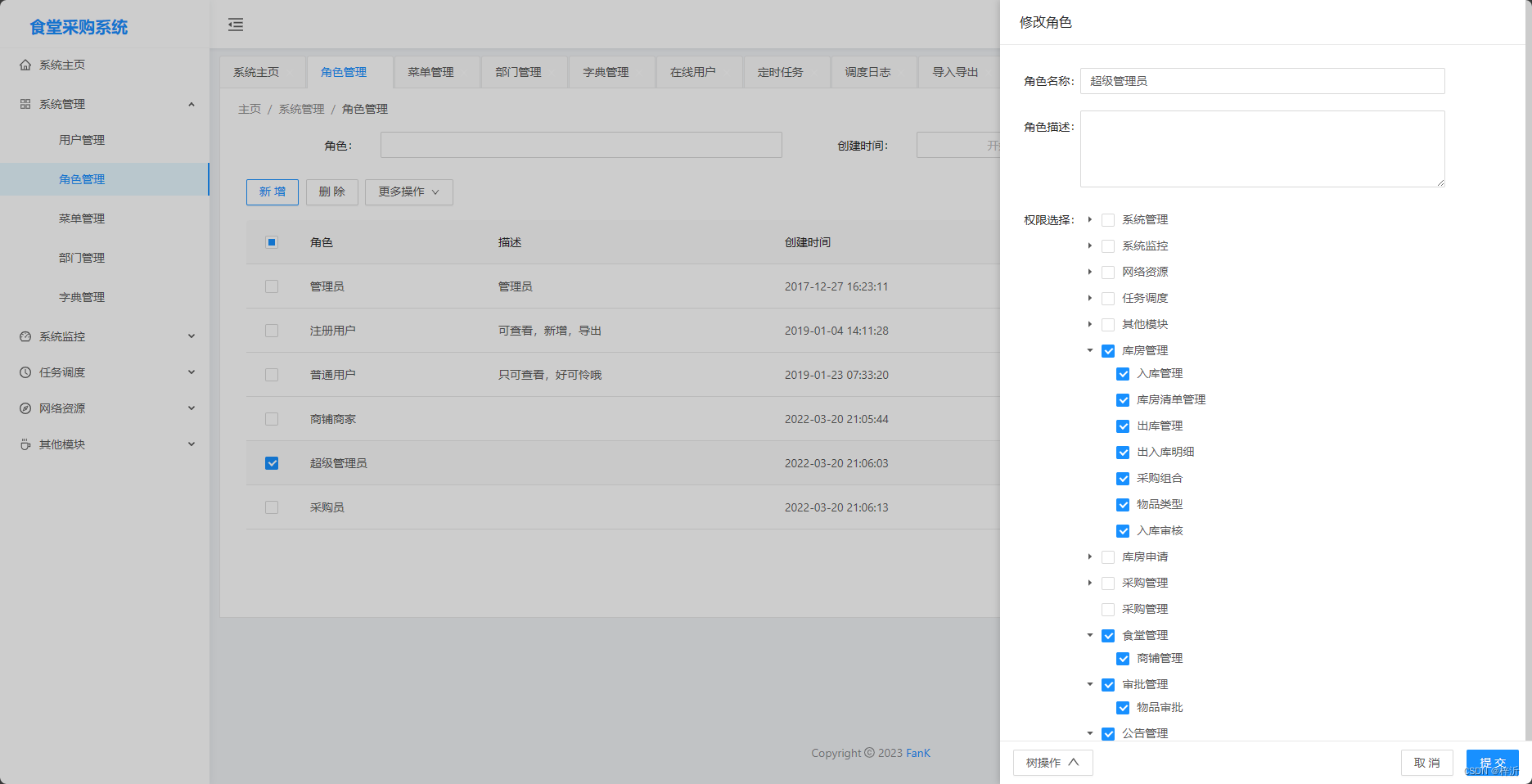
Task: Uncheck the 入库管理 permission checkbox
Action: (1123, 374)
